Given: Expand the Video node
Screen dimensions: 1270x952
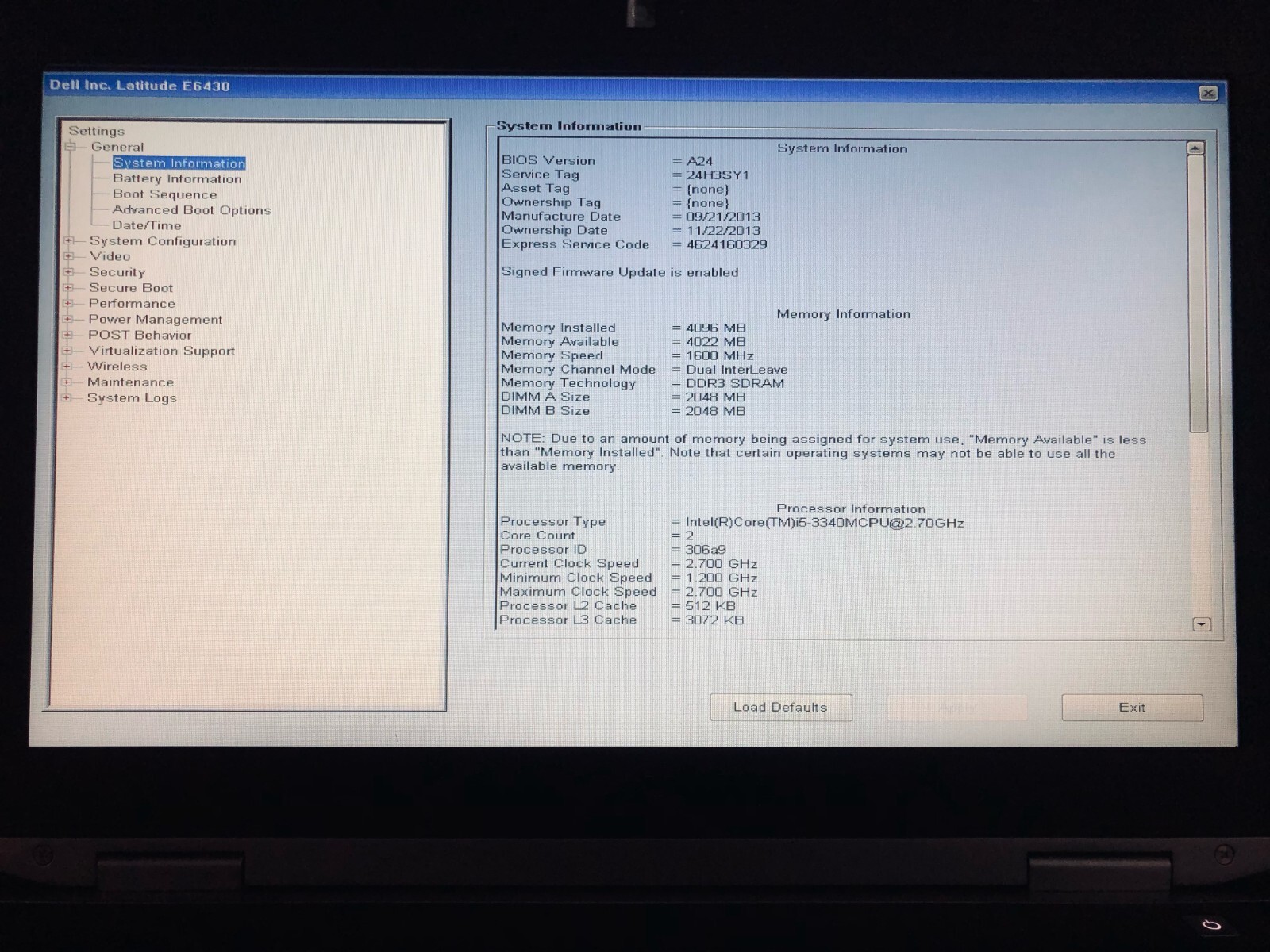Looking at the screenshot, I should click(69, 256).
